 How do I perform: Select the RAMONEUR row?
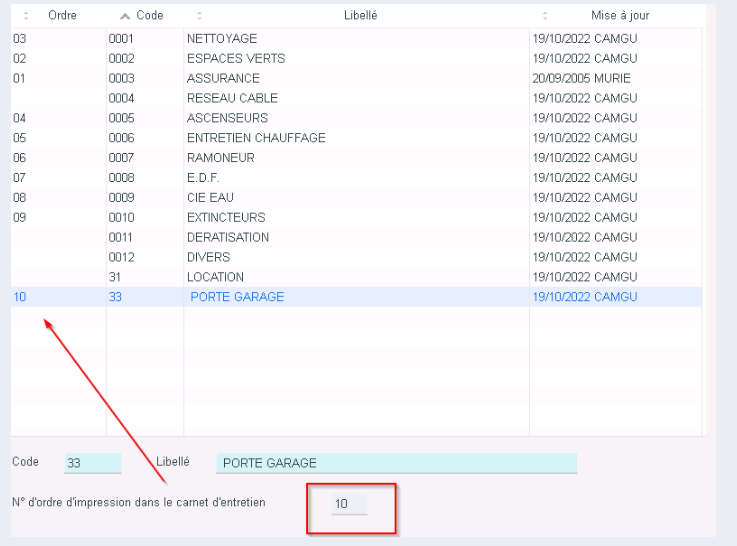(x=220, y=158)
